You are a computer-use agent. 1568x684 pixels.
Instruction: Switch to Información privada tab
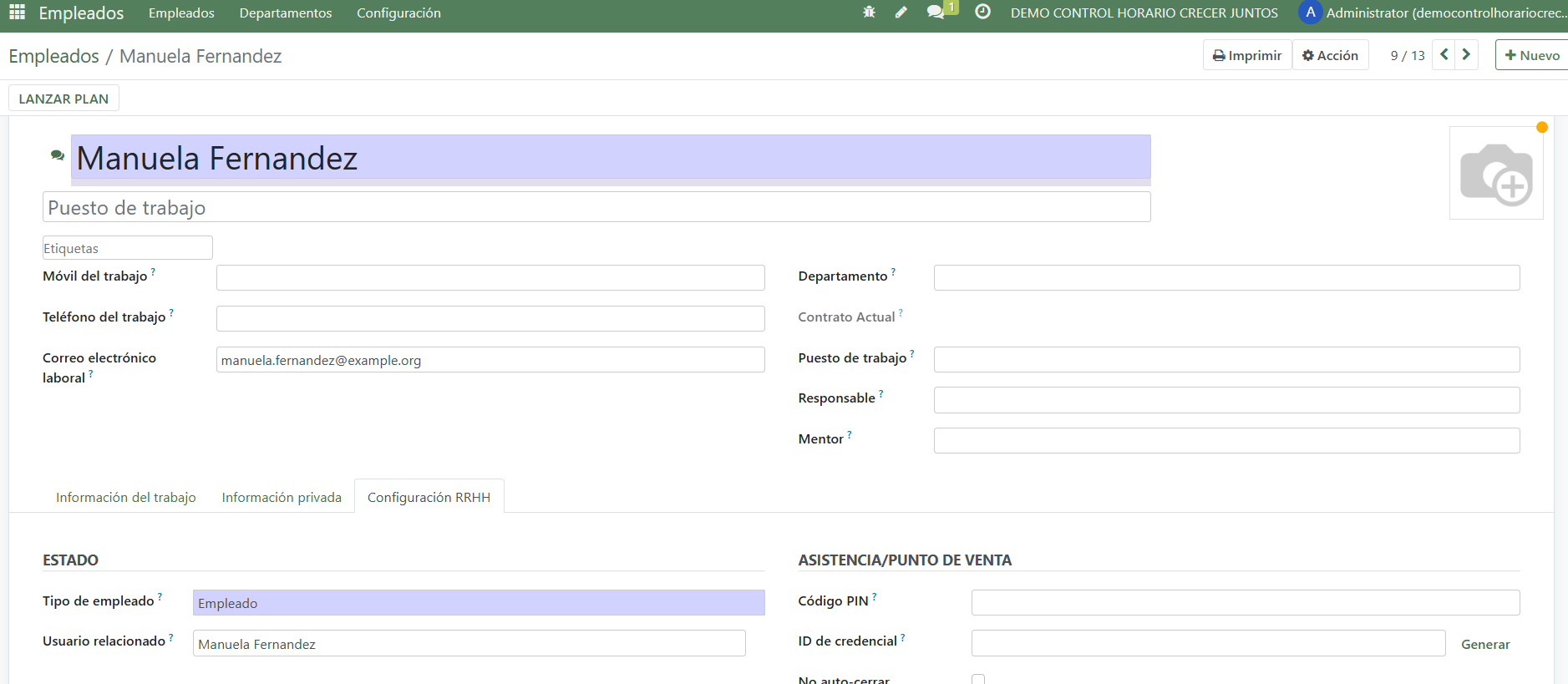pos(282,497)
